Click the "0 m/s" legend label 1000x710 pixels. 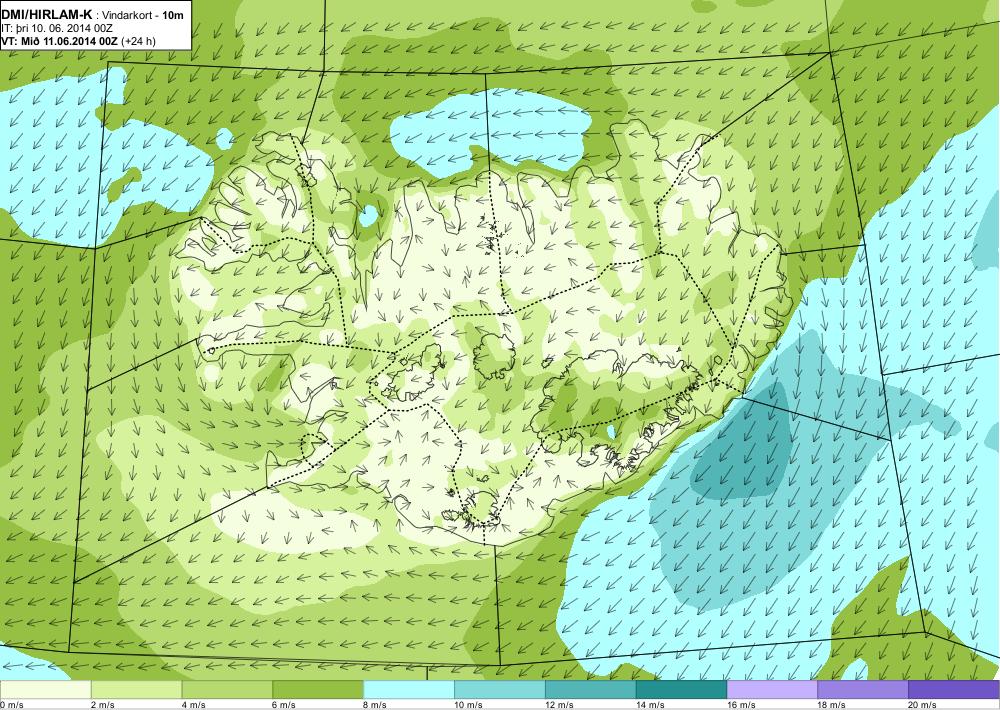click(12, 705)
